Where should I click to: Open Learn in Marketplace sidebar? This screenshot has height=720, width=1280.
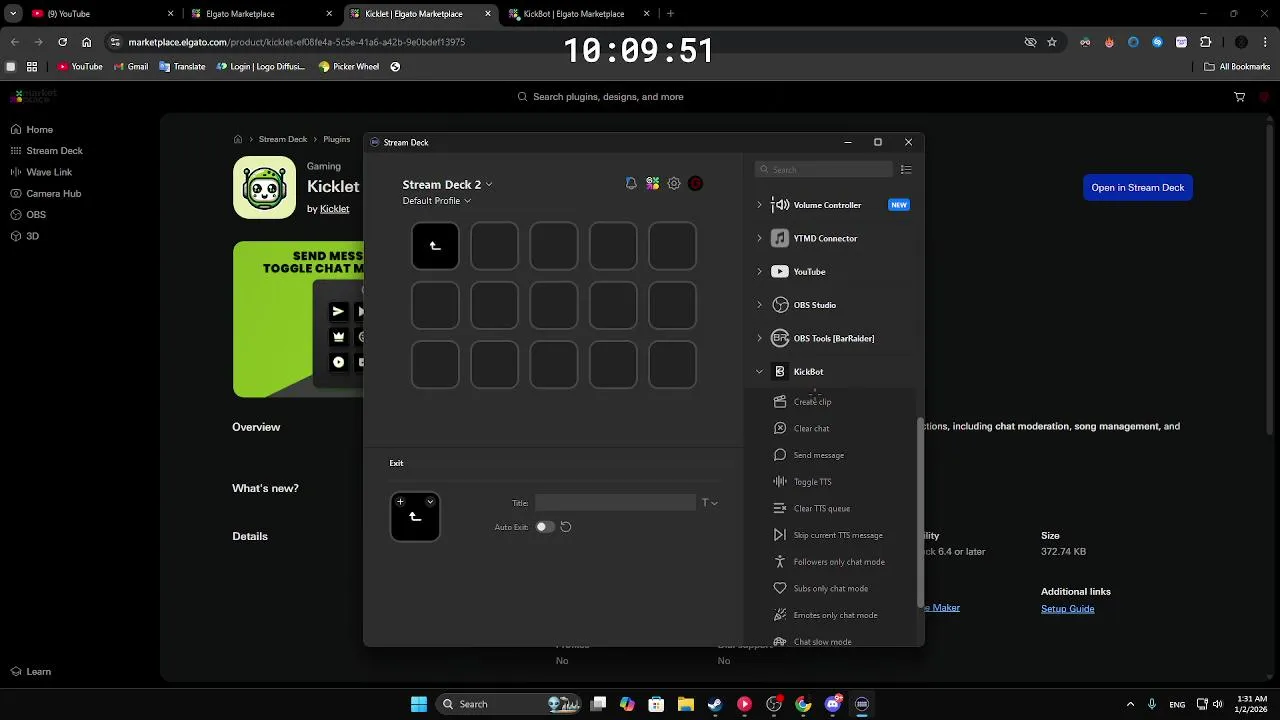31,672
